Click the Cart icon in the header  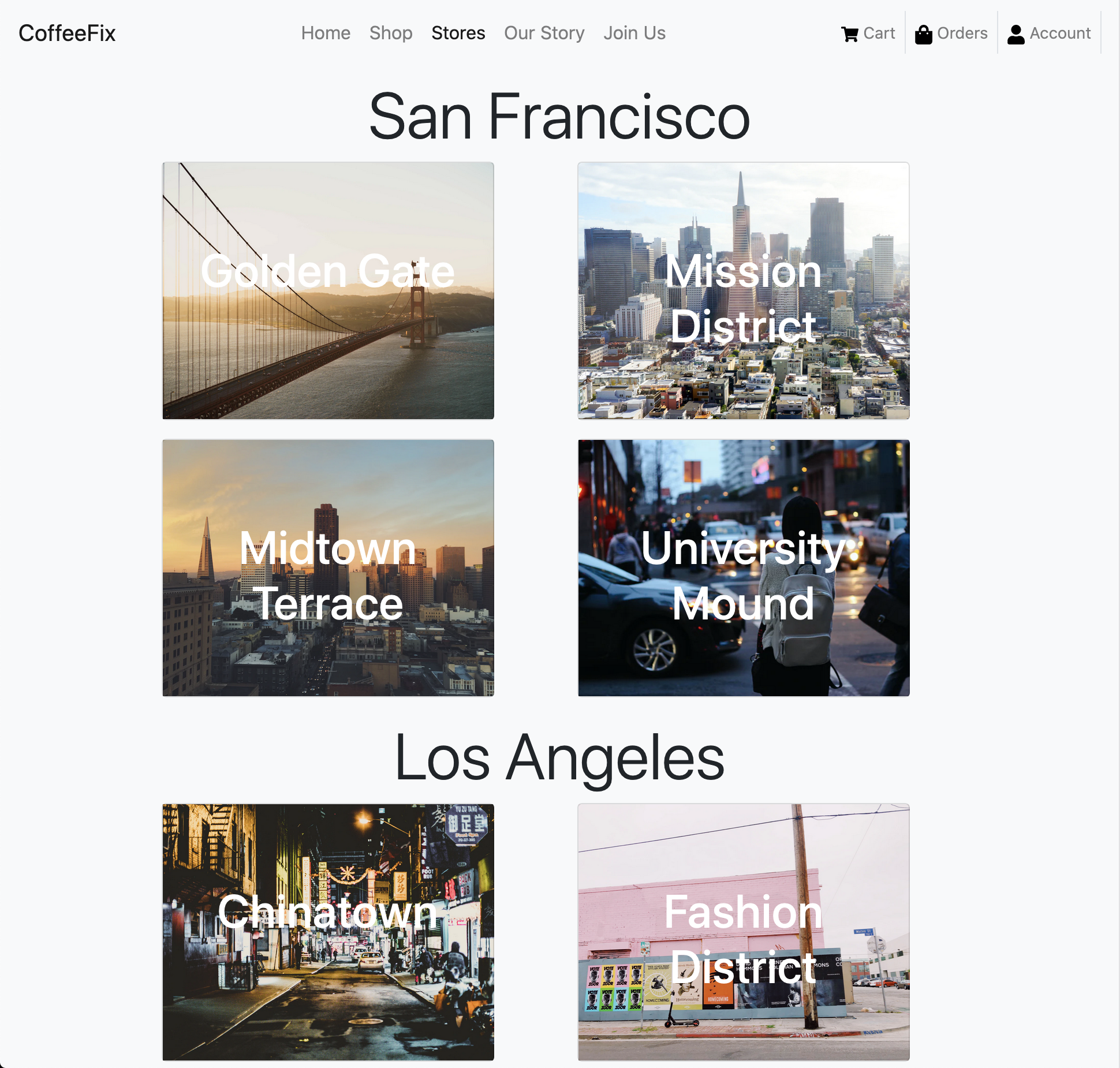pyautogui.click(x=851, y=33)
